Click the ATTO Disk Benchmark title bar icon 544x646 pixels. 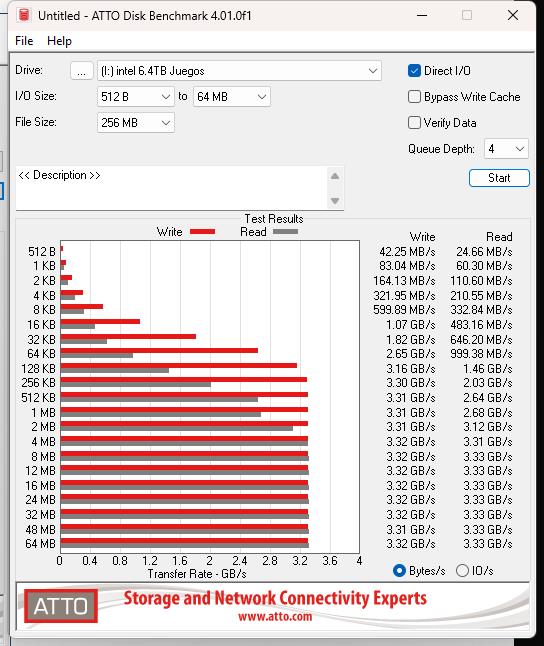click(x=24, y=15)
